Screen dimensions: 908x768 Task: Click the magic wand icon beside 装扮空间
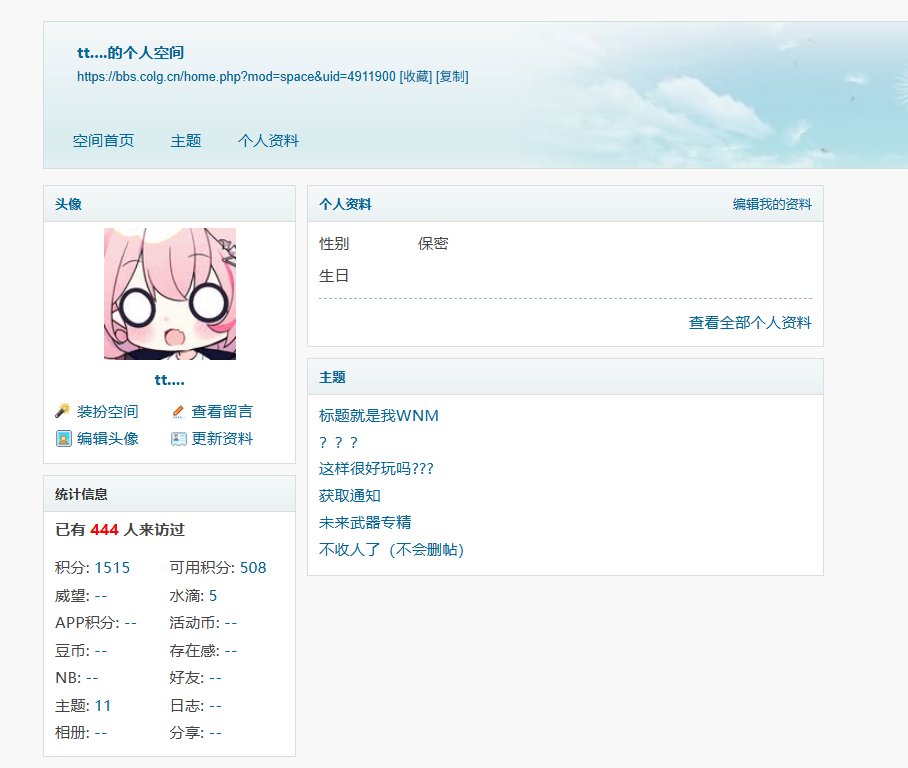tap(63, 411)
